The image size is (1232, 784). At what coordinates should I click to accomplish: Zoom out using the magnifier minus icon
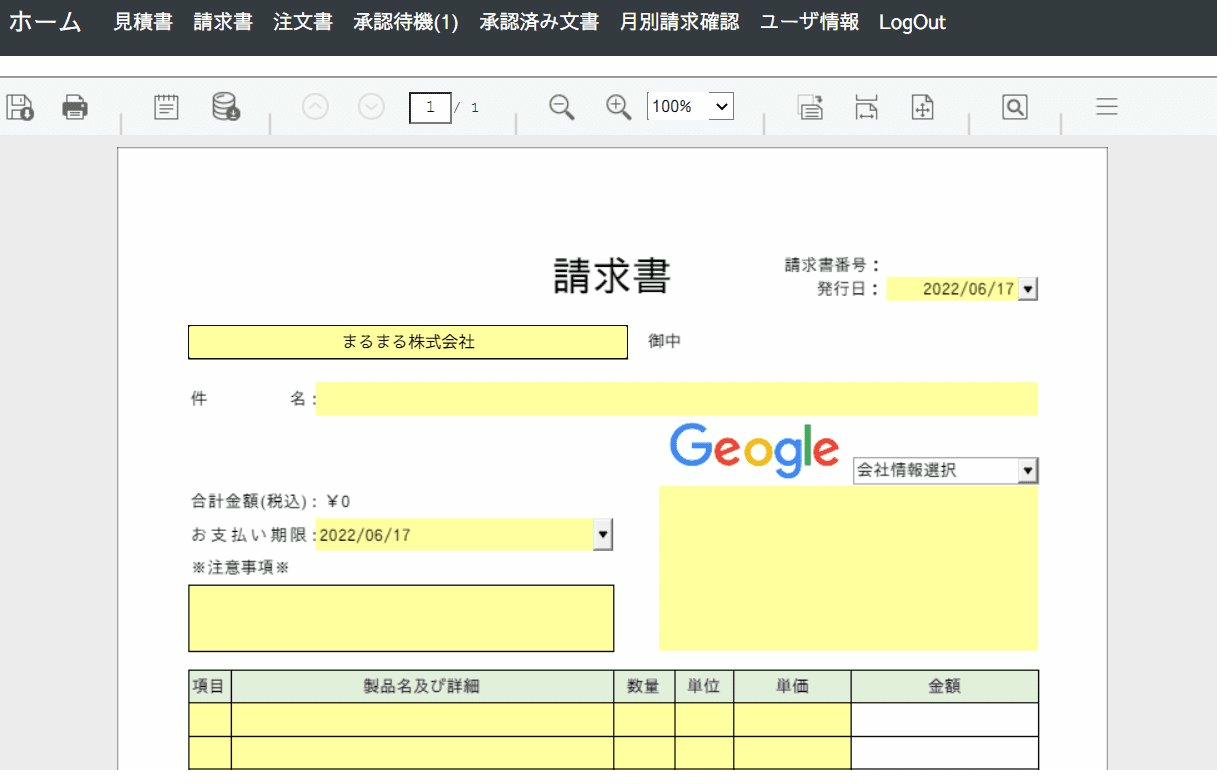[561, 106]
